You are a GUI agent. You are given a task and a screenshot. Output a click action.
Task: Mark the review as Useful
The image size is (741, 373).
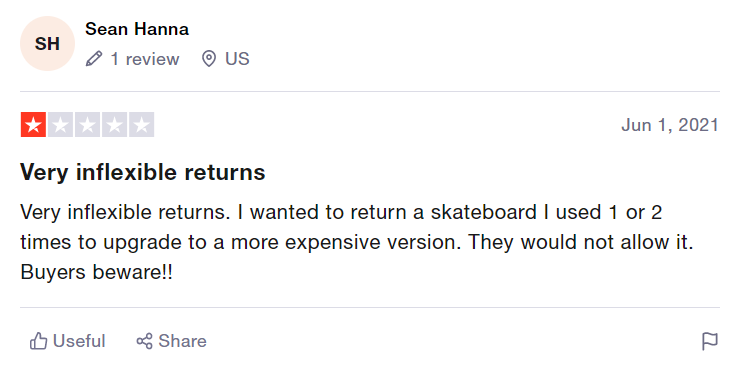point(68,341)
